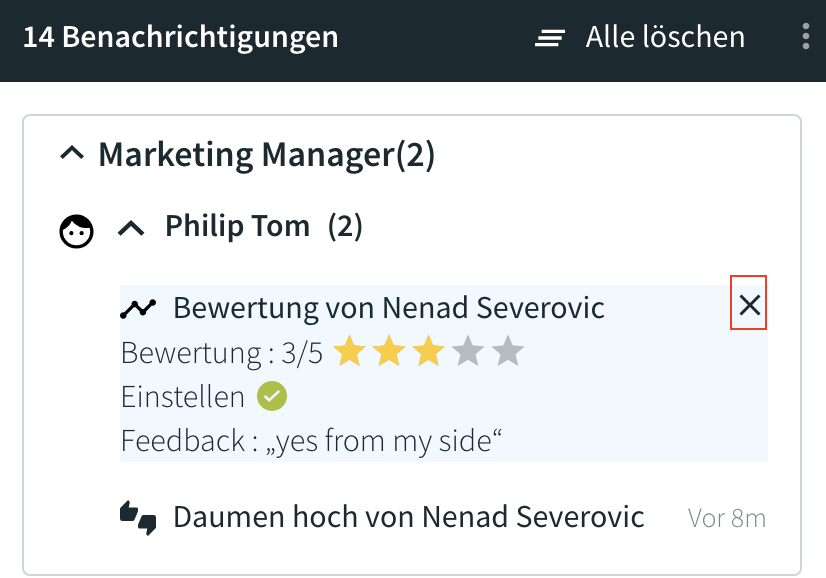
Task: Click the Feedback "yes from my side" text
Action: (311, 440)
